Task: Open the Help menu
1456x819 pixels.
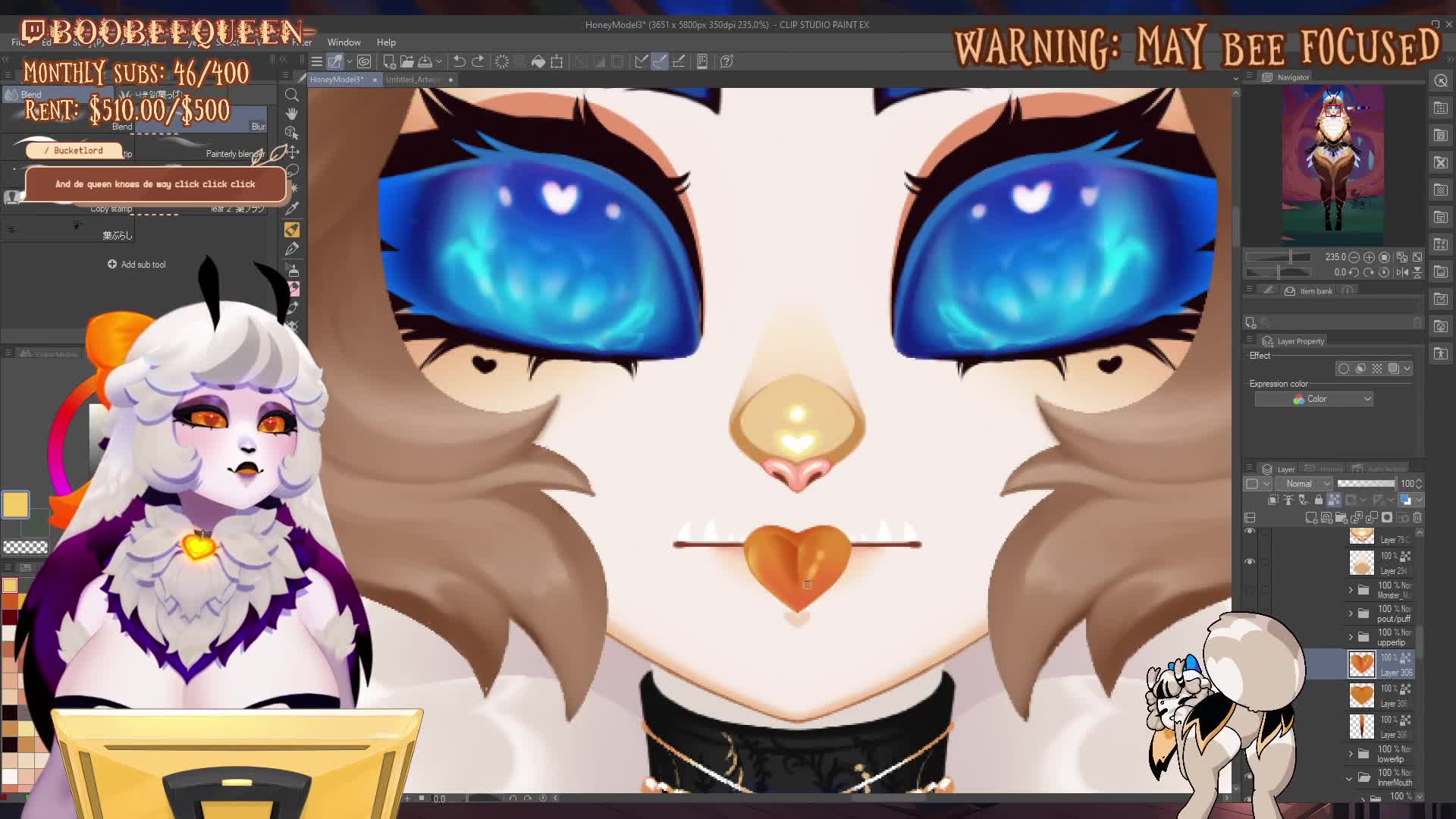Action: click(x=386, y=42)
